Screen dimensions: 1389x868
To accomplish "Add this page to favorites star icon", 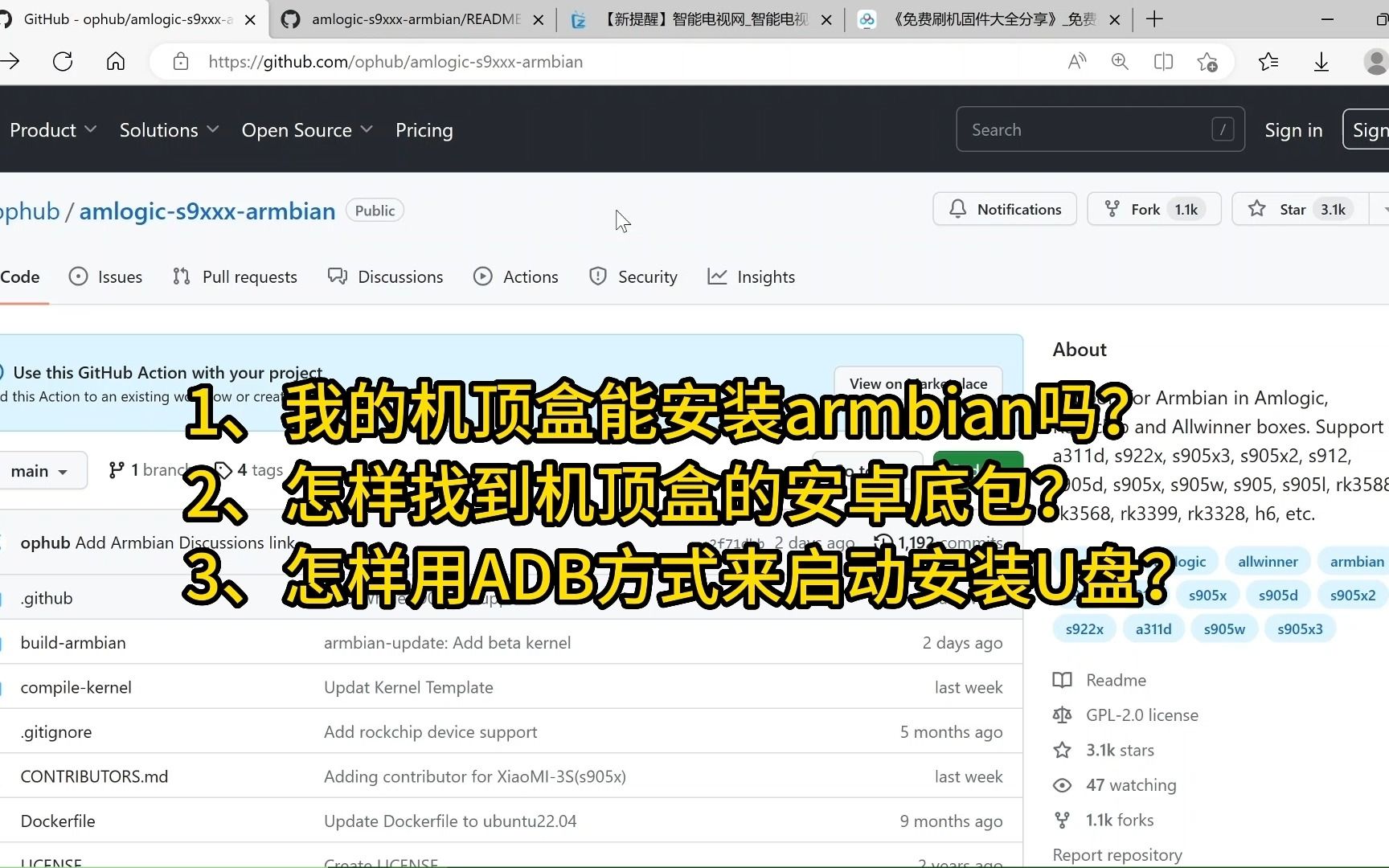I will point(1207,62).
